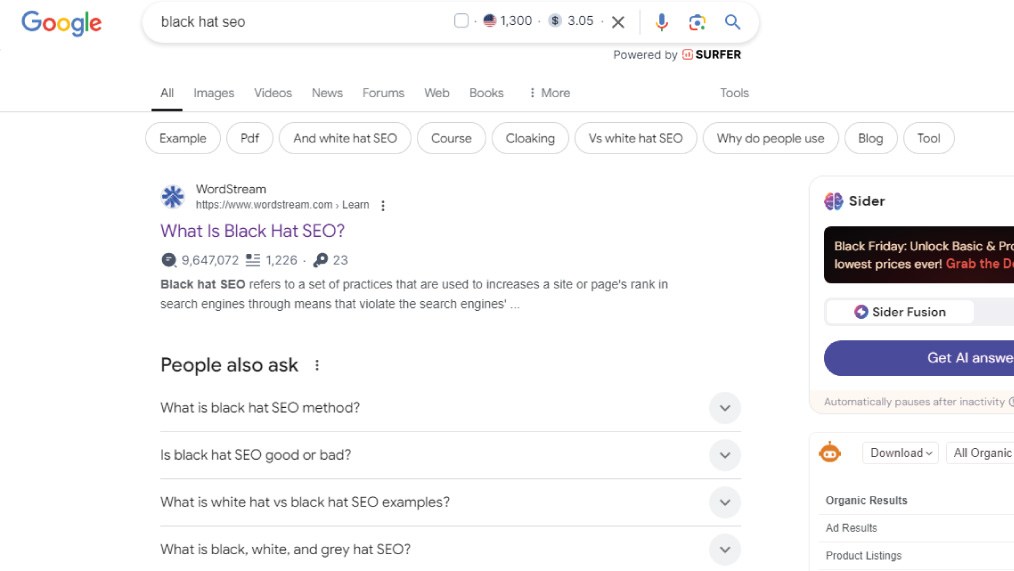Image resolution: width=1014 pixels, height=571 pixels.
Task: Clear the search box with X icon
Action: click(x=618, y=23)
